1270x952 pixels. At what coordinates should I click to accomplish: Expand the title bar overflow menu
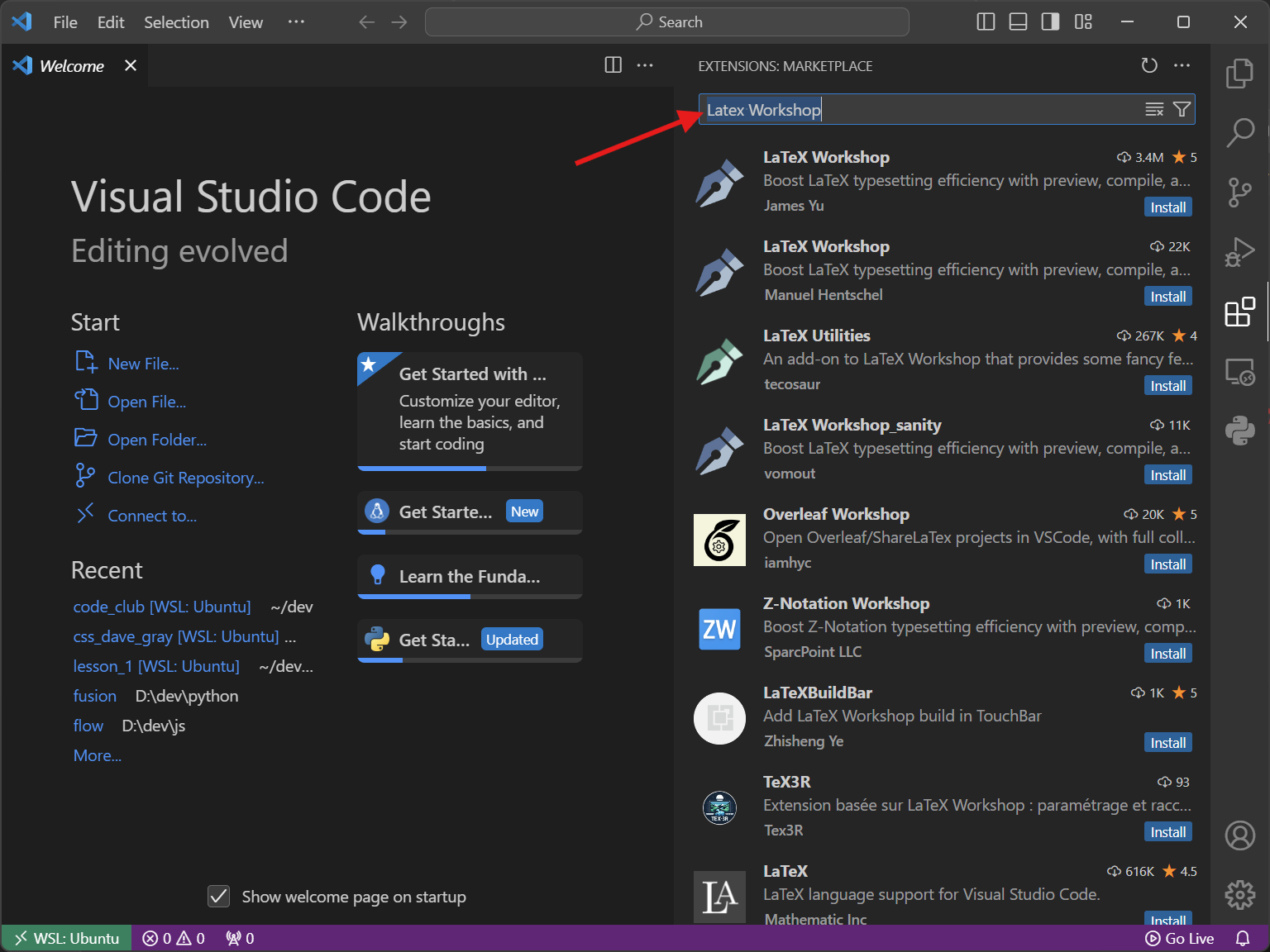296,22
